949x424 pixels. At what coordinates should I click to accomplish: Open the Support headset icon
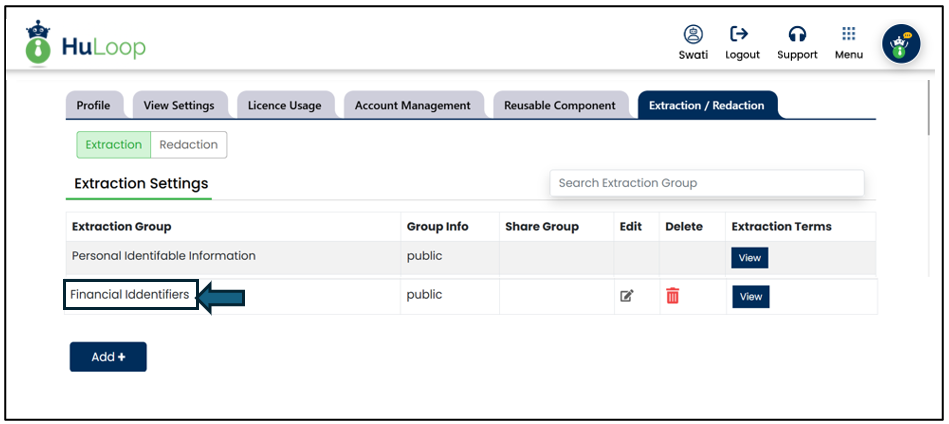click(797, 34)
